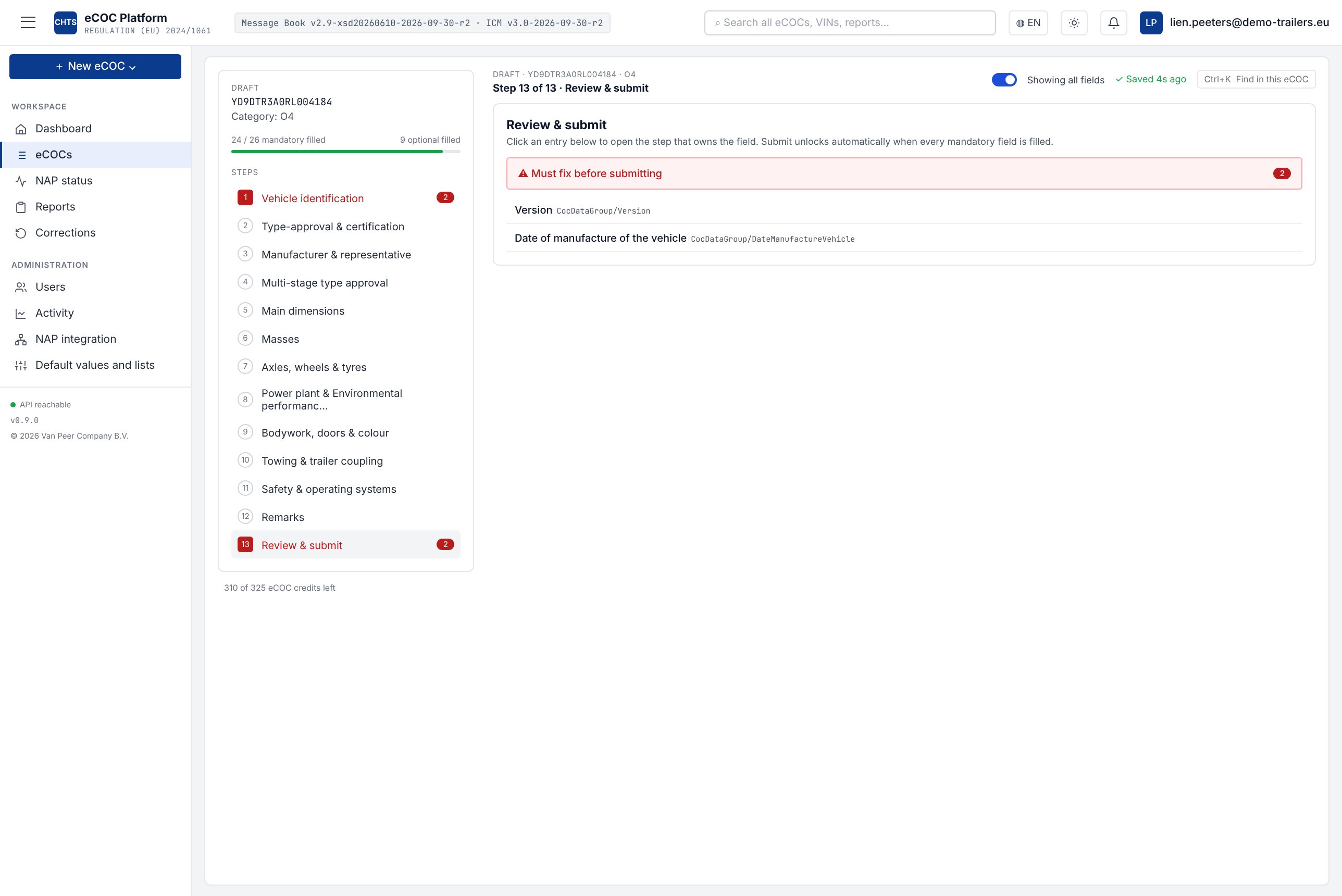Image resolution: width=1342 pixels, height=896 pixels.
Task: Toggle light/dark theme sun icon
Action: (1074, 23)
